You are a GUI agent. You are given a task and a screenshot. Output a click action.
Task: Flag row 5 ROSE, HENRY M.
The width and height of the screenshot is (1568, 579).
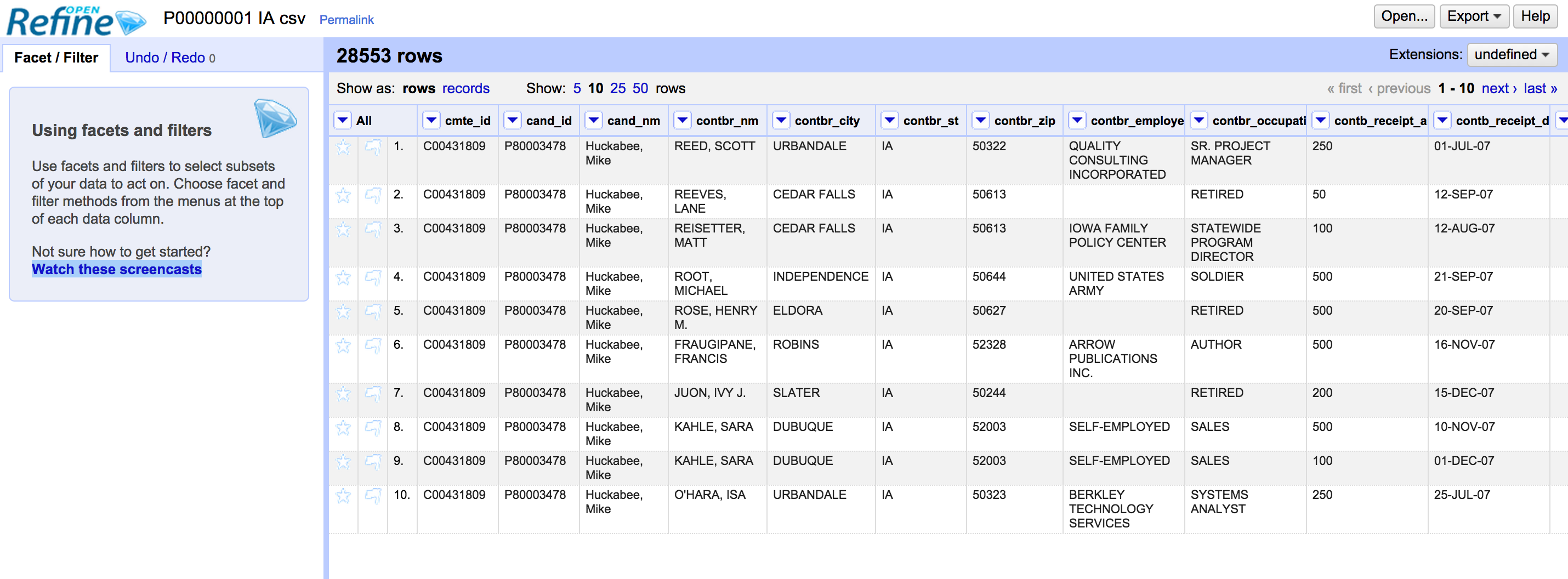(x=372, y=311)
